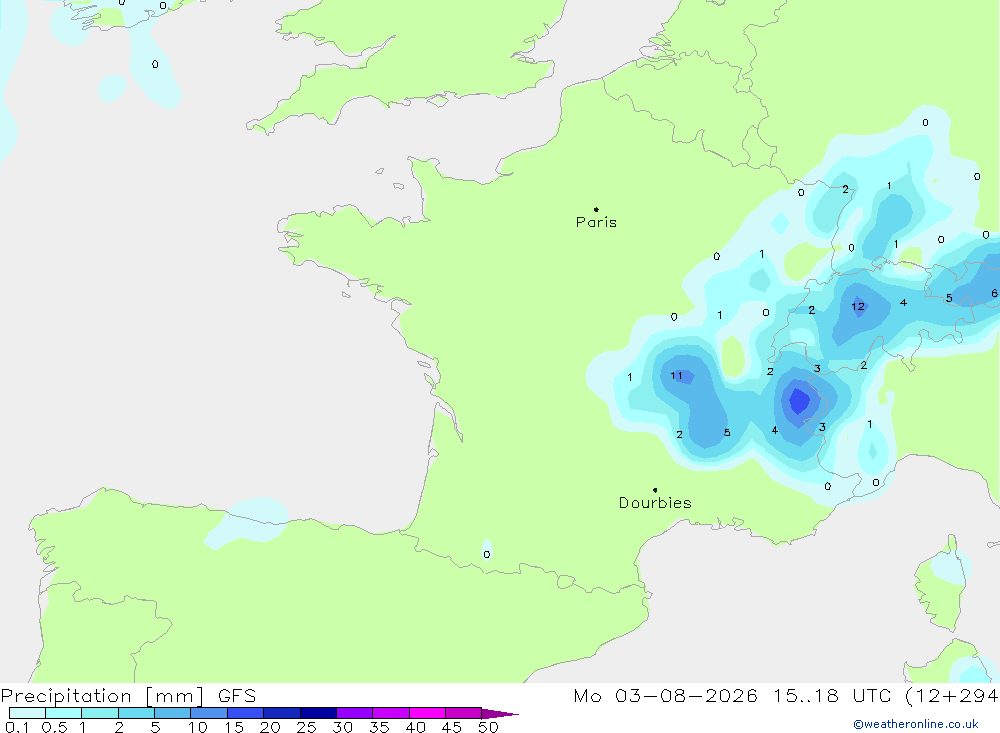This screenshot has width=1000, height=733.
Task: Click the precipitation value 6 at map edge
Action: pos(994,293)
